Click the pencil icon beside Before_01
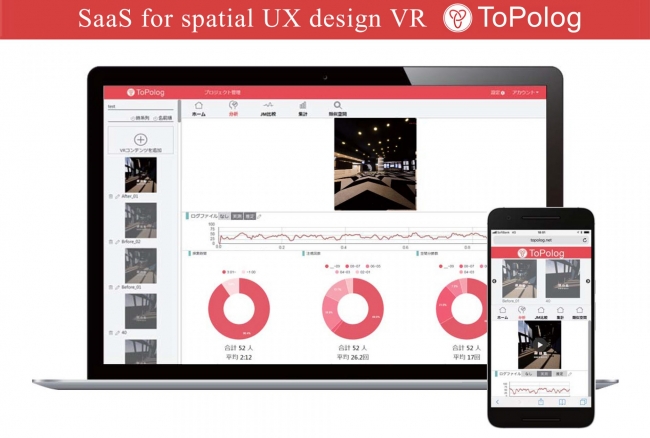The image size is (650, 438). point(117,287)
